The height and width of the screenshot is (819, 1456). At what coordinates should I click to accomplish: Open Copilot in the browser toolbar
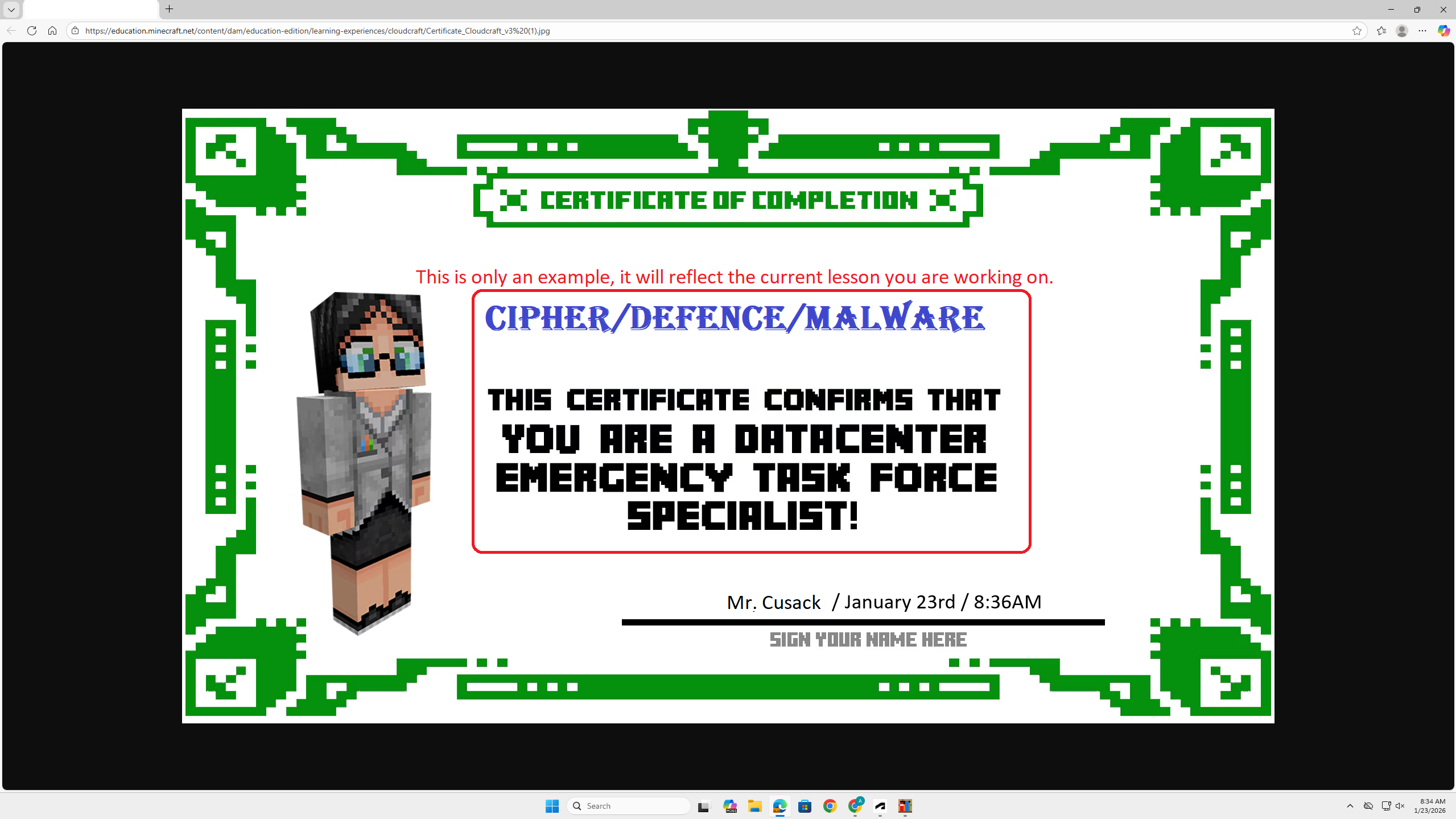pos(1443,31)
